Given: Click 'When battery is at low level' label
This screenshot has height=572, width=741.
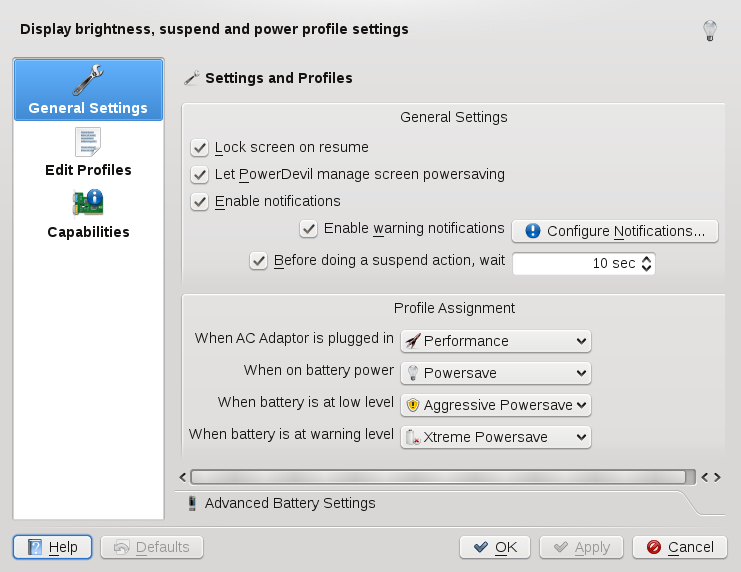Looking at the screenshot, I should (x=306, y=402).
